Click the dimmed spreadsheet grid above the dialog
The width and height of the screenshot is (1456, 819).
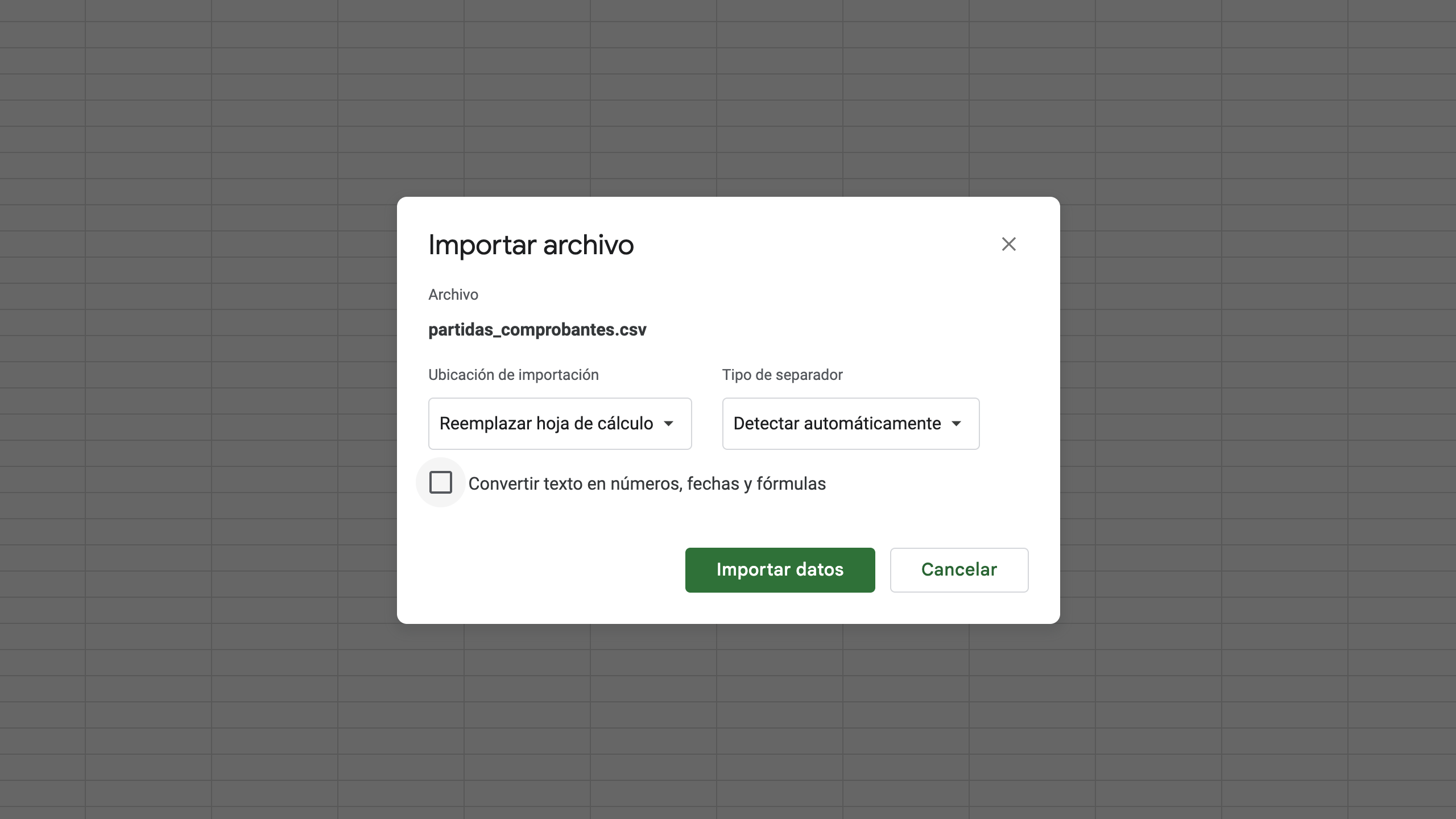point(728,97)
